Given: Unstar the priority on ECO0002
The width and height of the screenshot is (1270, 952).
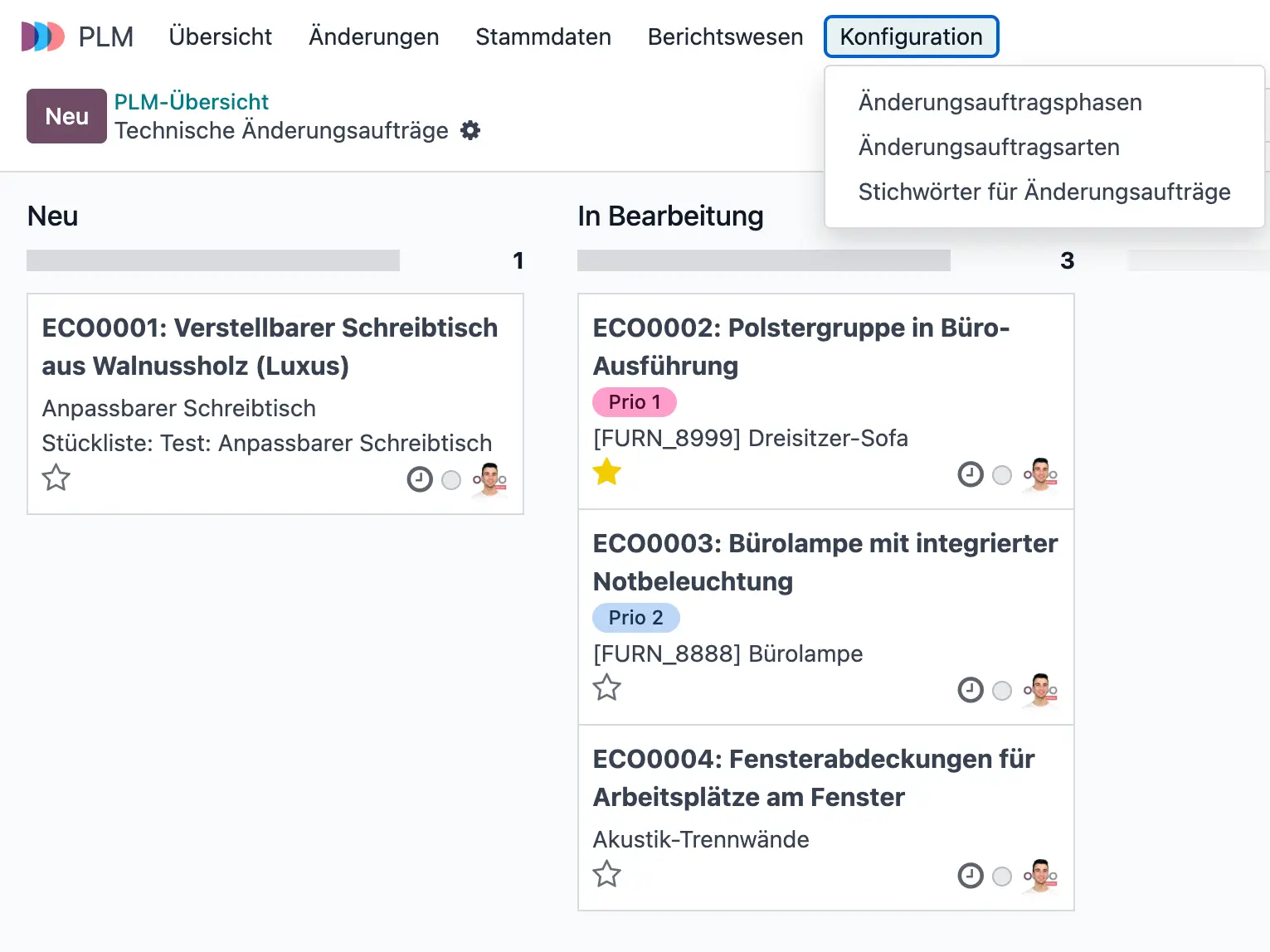Looking at the screenshot, I should point(606,471).
